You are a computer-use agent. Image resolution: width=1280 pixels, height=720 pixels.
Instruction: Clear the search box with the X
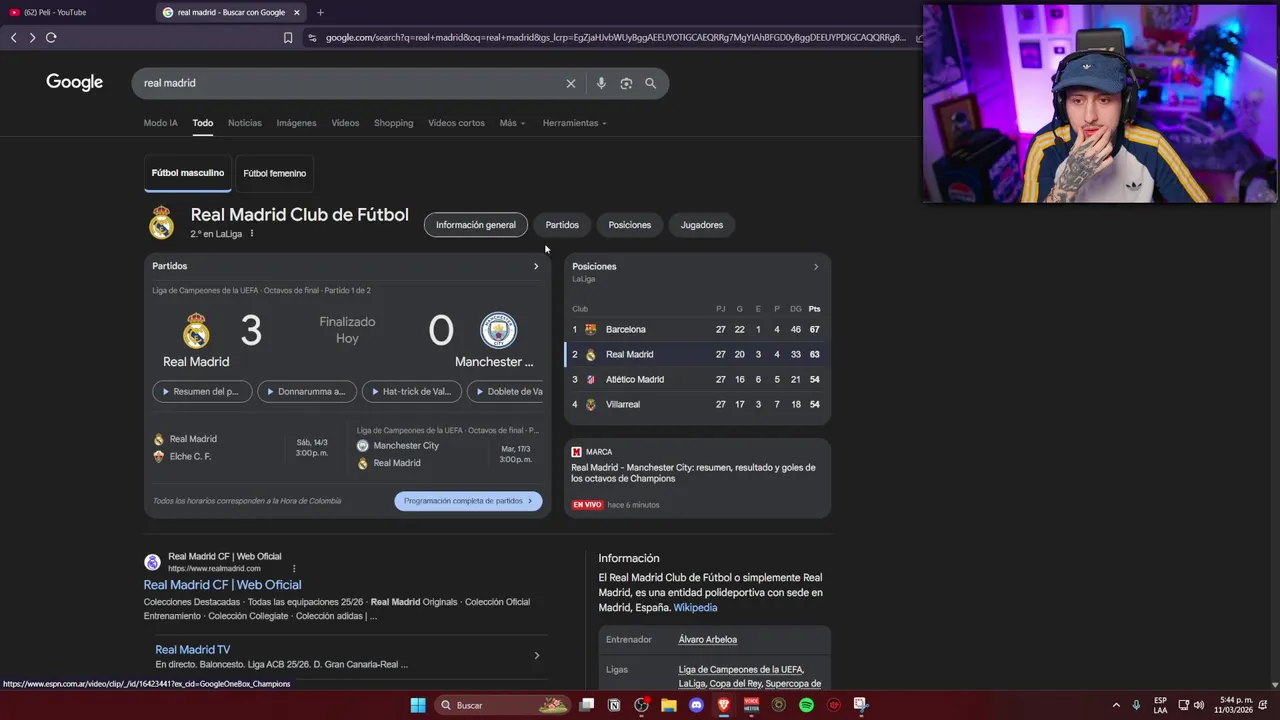click(x=571, y=83)
